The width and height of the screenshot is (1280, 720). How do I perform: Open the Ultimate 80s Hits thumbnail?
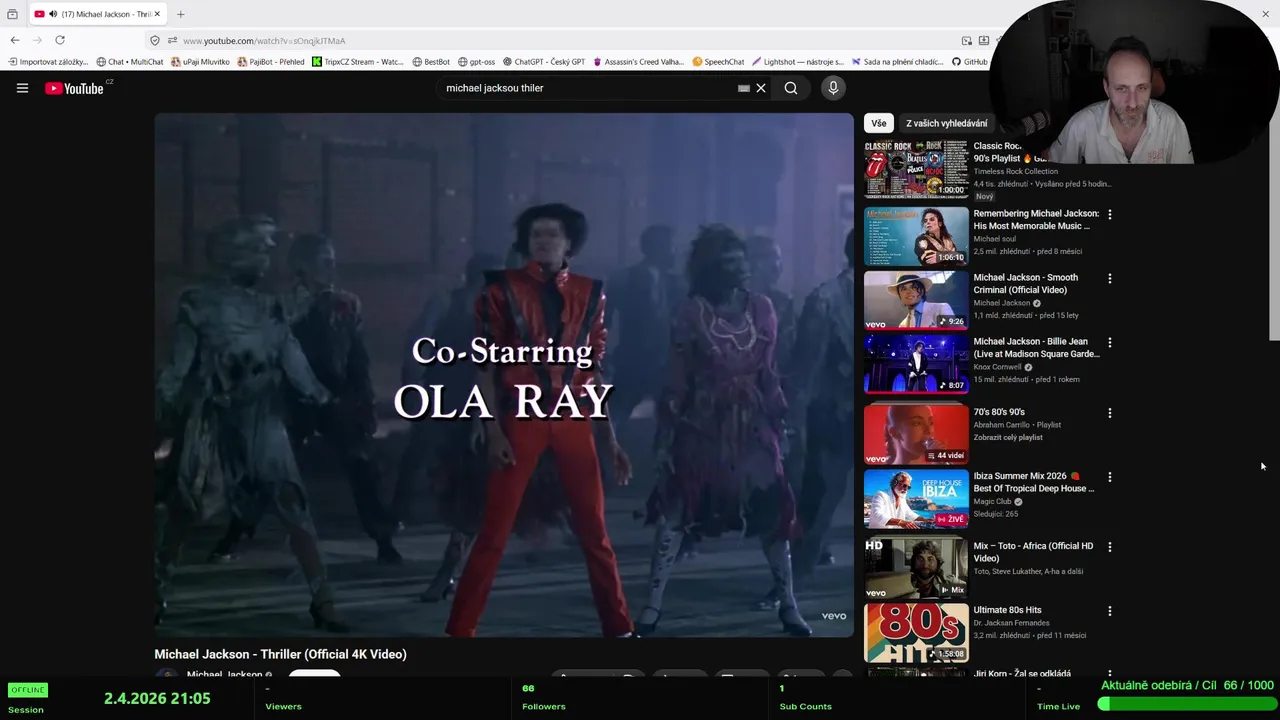tap(916, 632)
